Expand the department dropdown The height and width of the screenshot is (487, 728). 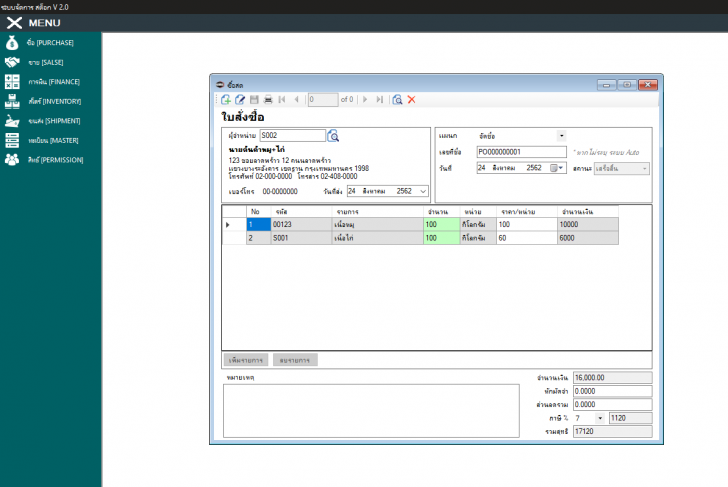click(x=561, y=135)
